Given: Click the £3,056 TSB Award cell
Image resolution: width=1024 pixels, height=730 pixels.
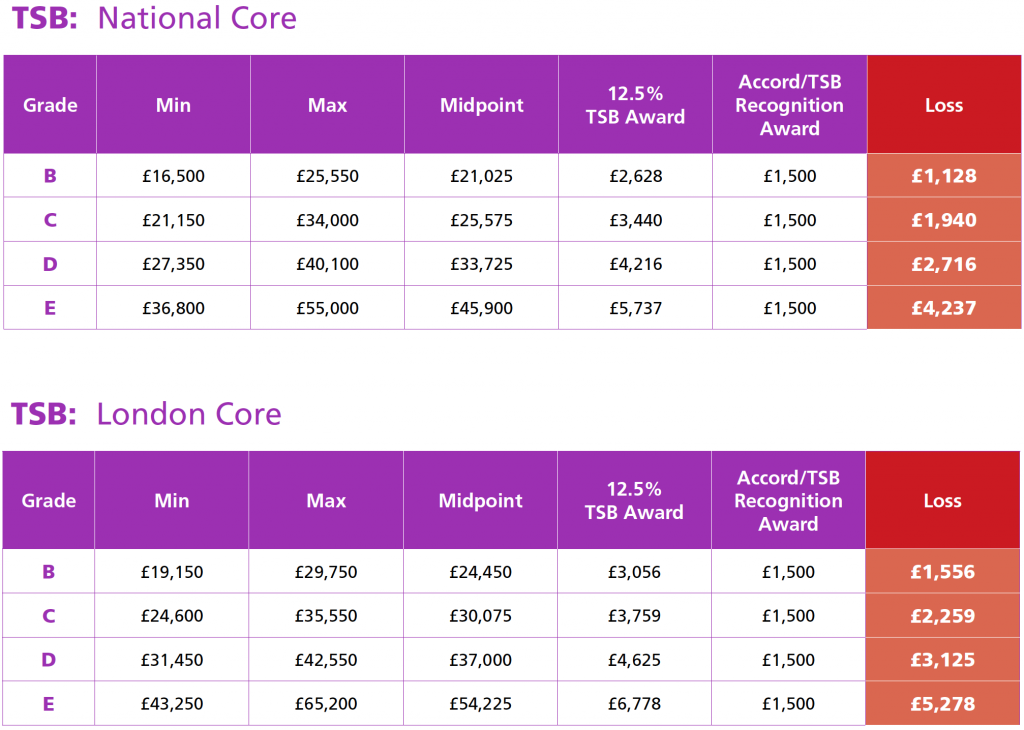Looking at the screenshot, I should click(x=634, y=573).
